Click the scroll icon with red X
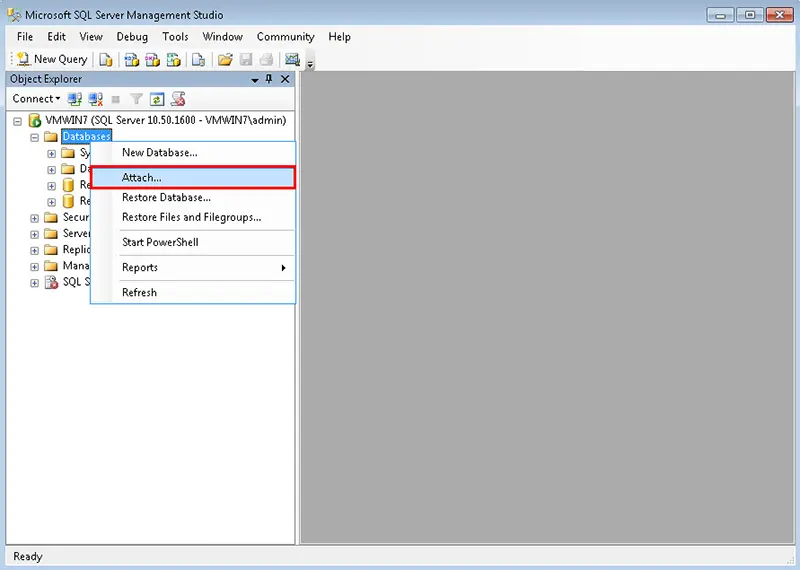800x570 pixels. pyautogui.click(x=178, y=99)
